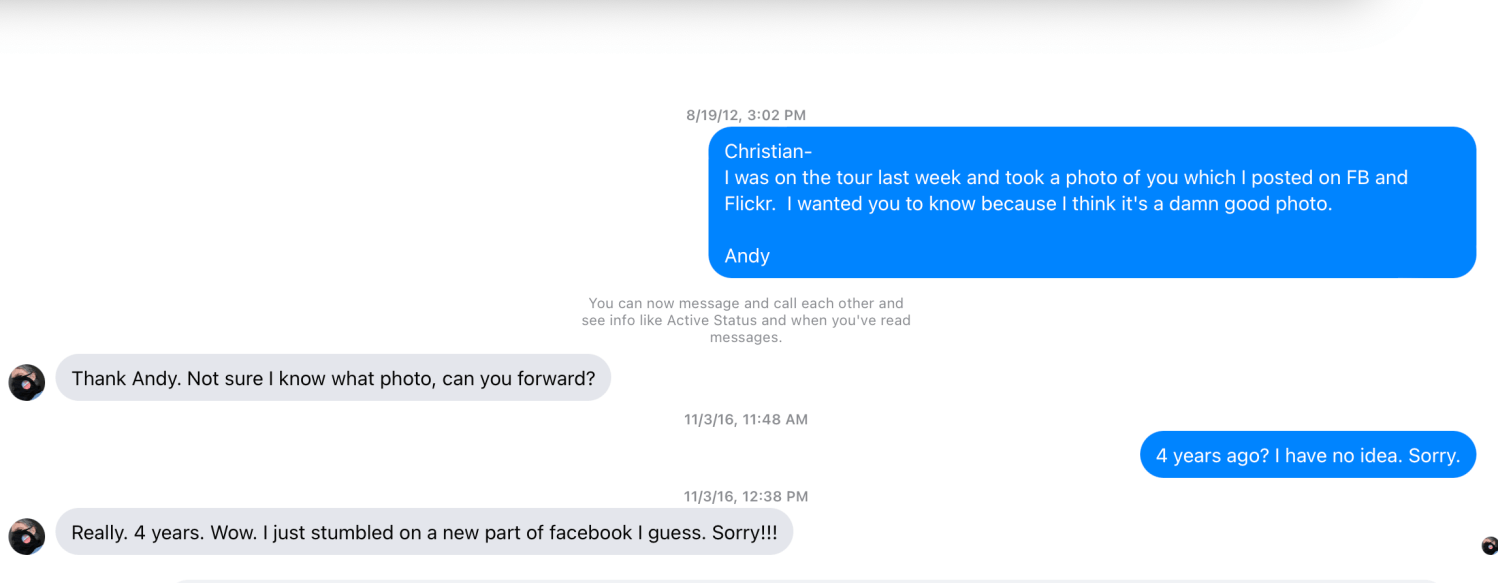Click the "11/3/16, 11:48 AM" timestamp
This screenshot has height=583, width=1498.
click(746, 419)
